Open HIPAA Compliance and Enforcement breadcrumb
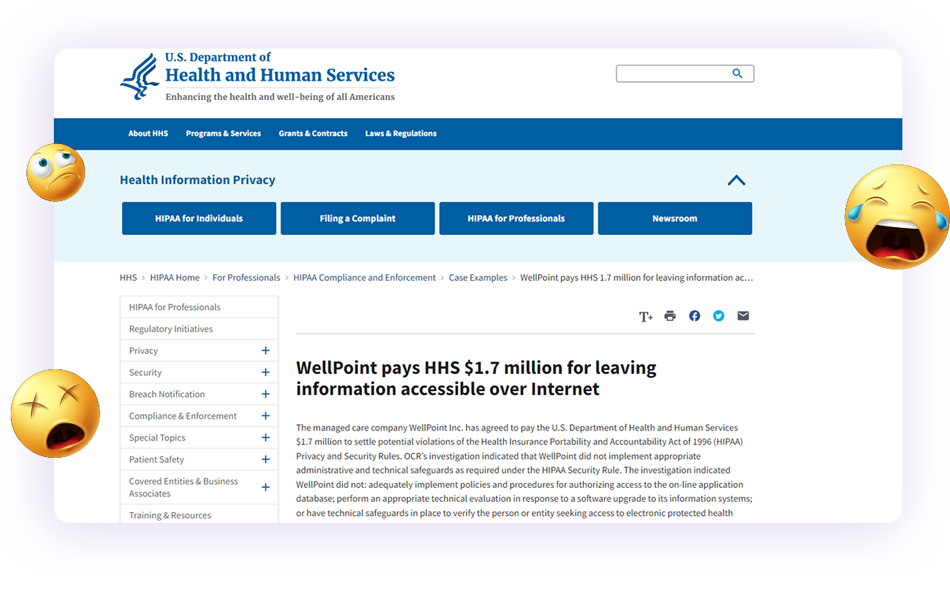Screen dimensions: 950x598 point(364,277)
